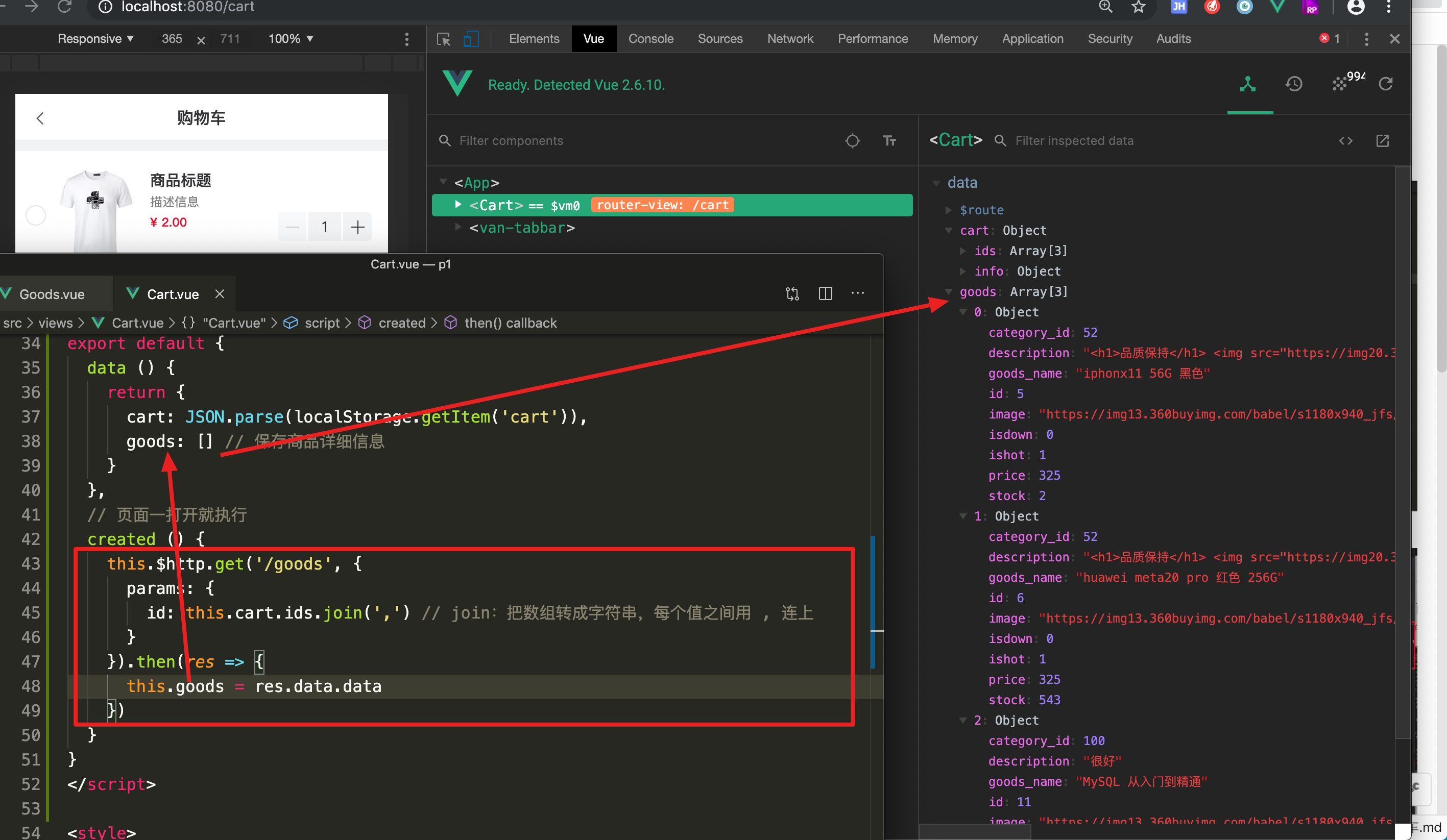Toggle component name format Tt icon
This screenshot has height=840, width=1447.
[889, 140]
